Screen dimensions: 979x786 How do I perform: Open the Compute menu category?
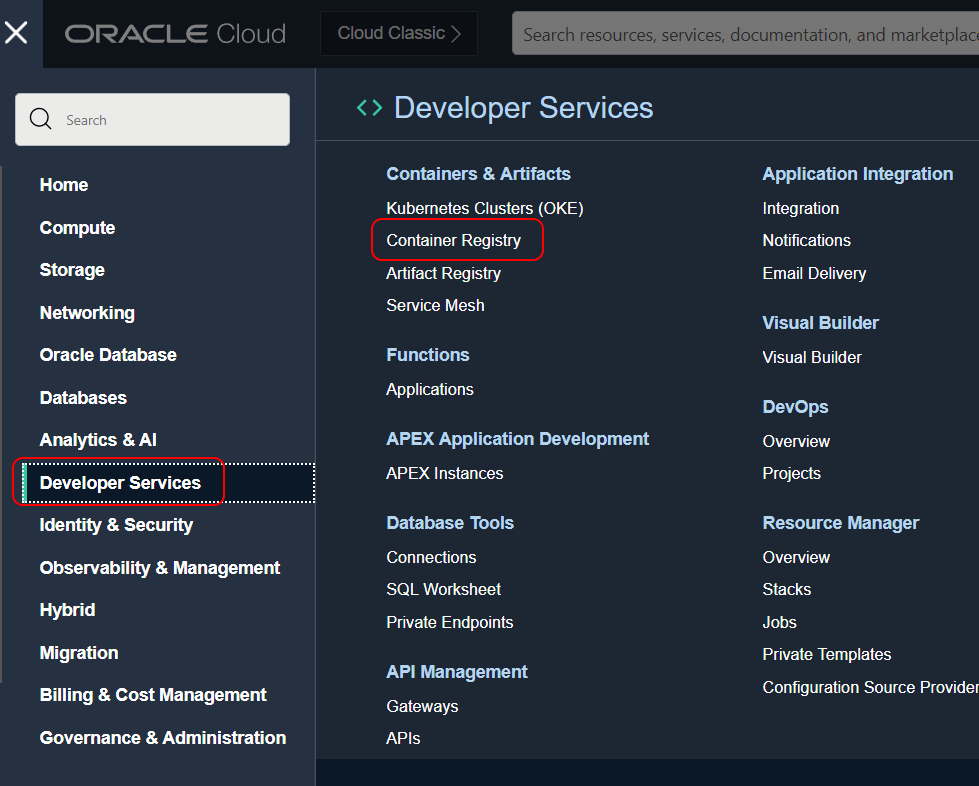[77, 228]
